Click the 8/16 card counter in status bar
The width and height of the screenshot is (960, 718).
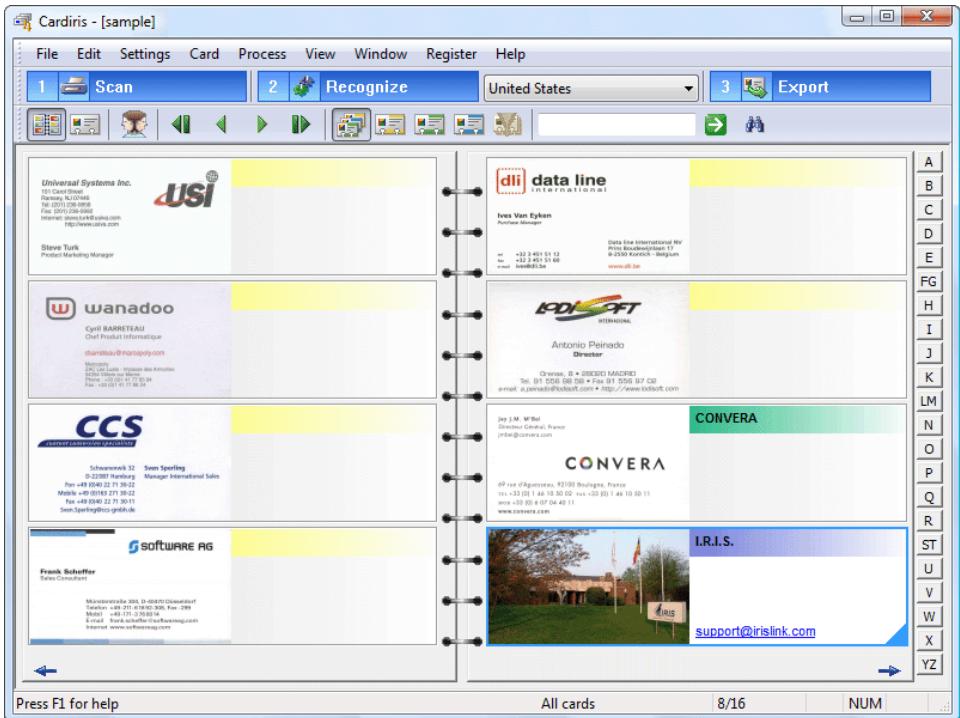click(731, 703)
